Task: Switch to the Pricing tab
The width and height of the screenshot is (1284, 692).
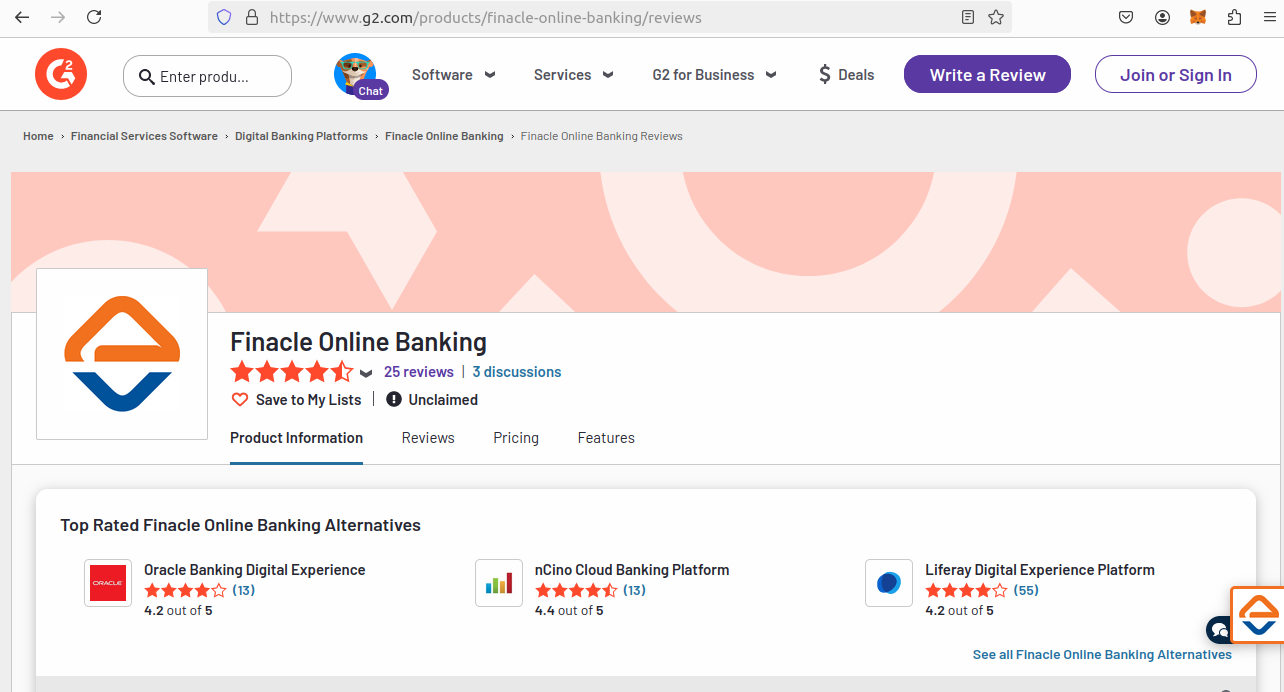Action: tap(516, 438)
